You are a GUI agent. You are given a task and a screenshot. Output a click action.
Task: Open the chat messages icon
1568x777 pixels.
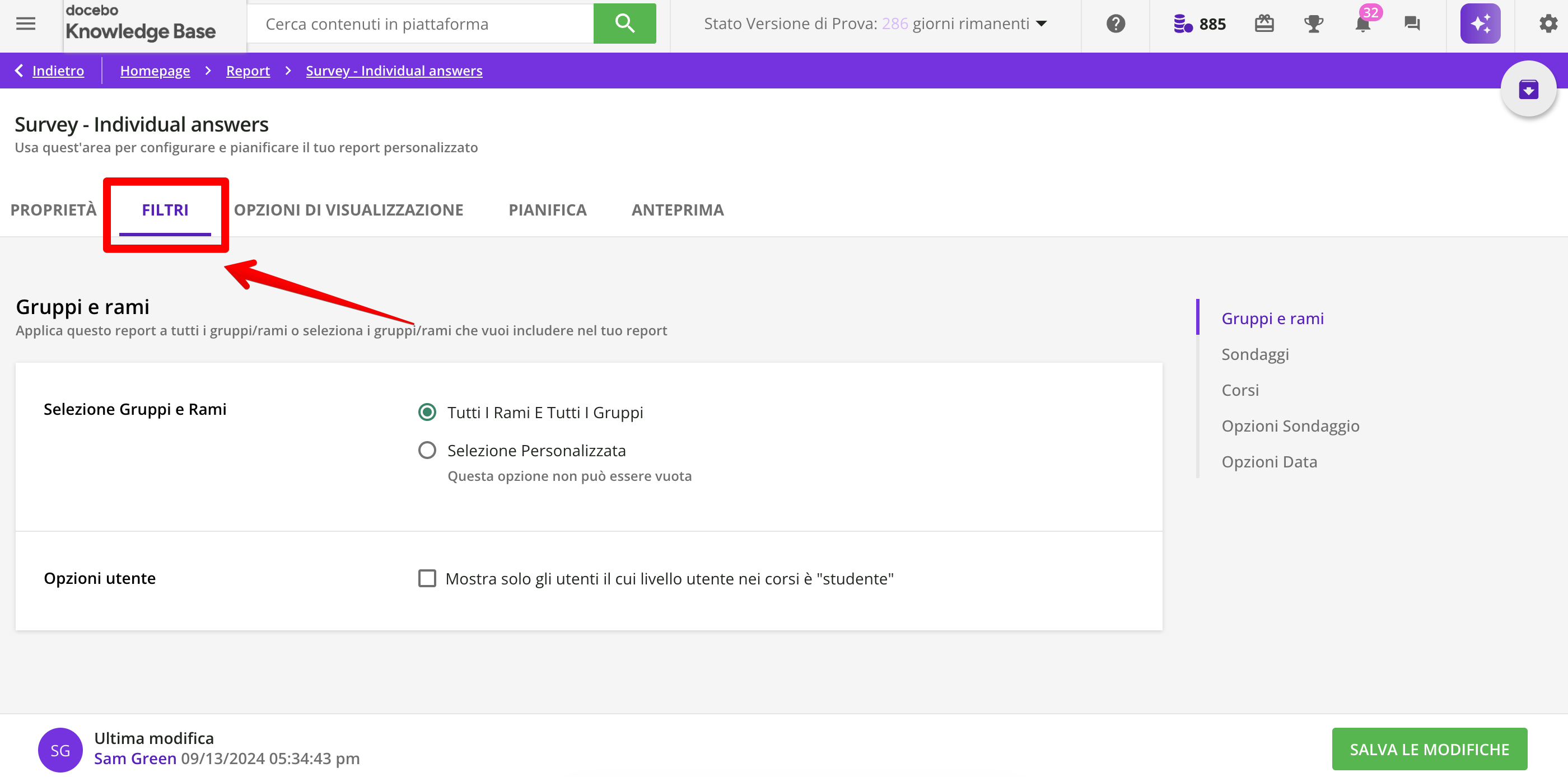click(1412, 24)
